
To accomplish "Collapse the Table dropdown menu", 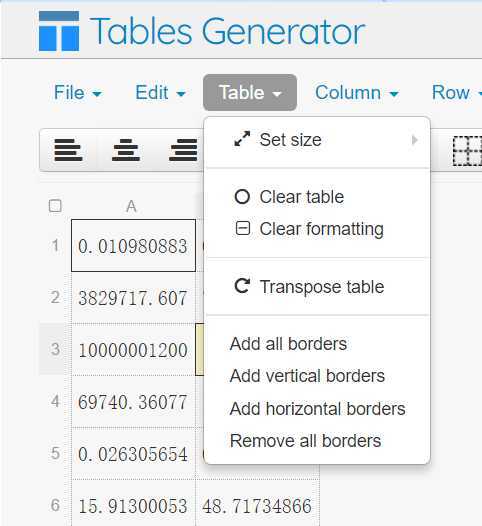I will [250, 93].
